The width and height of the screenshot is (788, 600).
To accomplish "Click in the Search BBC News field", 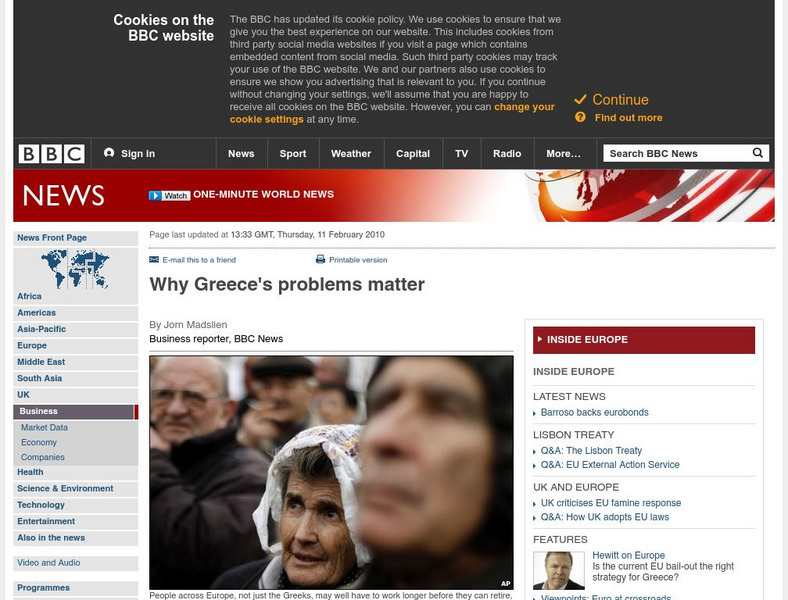I will click(x=677, y=153).
